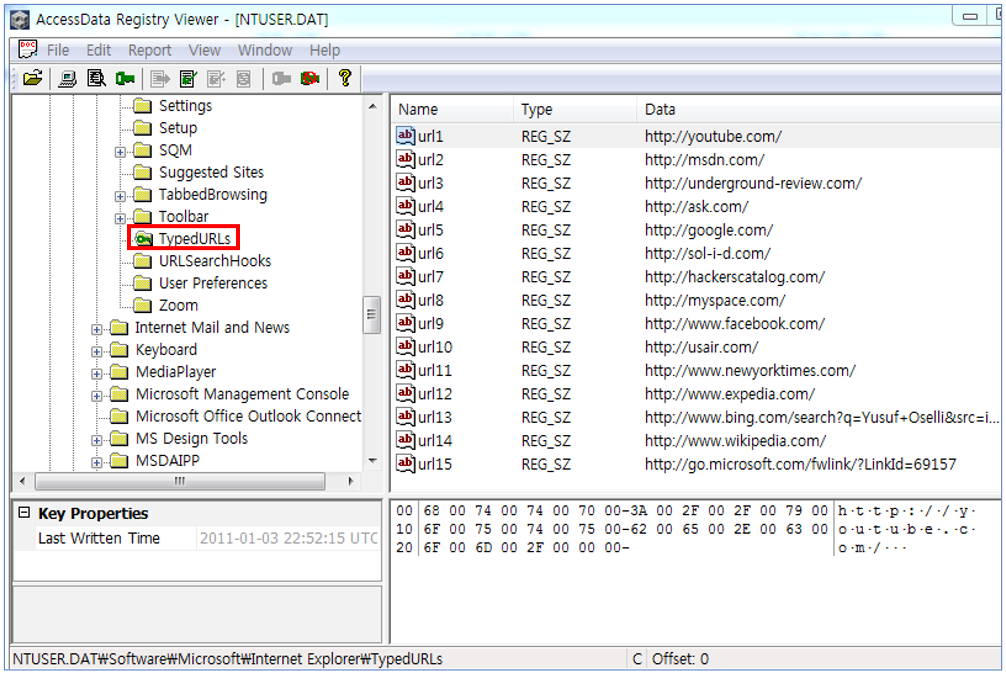Click the greyed document-arrow toolbar icon
The width and height of the screenshot is (1006, 676).
click(x=159, y=78)
